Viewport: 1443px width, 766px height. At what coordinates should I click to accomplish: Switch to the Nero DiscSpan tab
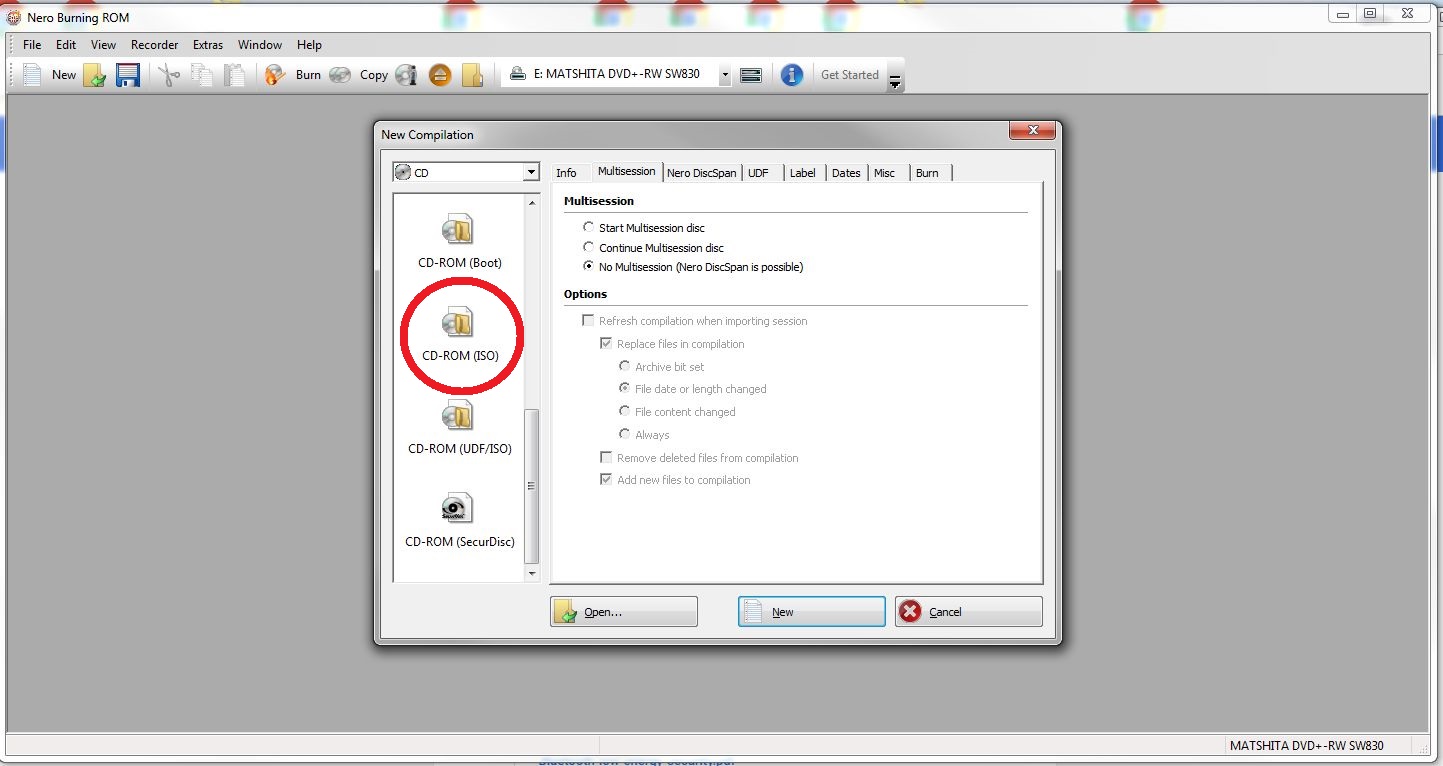pos(702,173)
